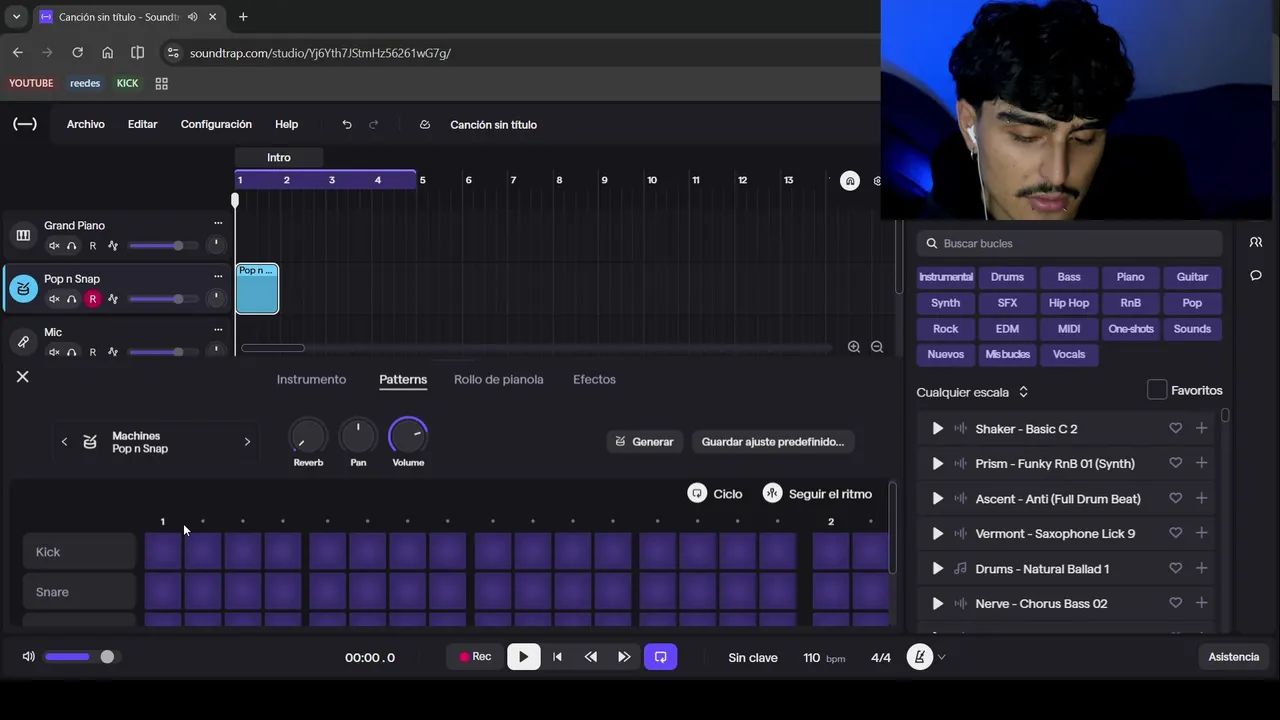Click the Grand Piano track volume slider
1280x720 pixels.
coord(163,246)
